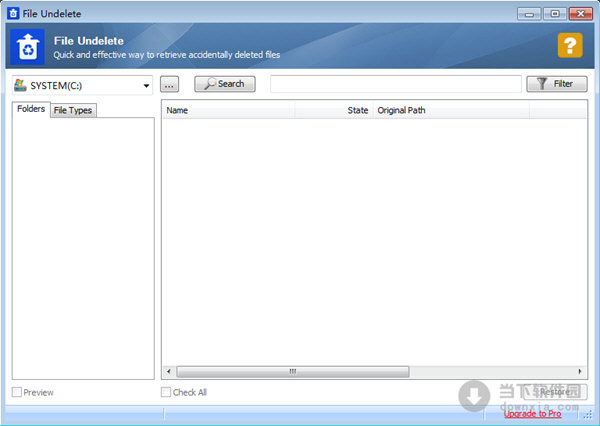Image resolution: width=600 pixels, height=426 pixels.
Task: Tick the Check All checkbox
Action: tap(166, 392)
